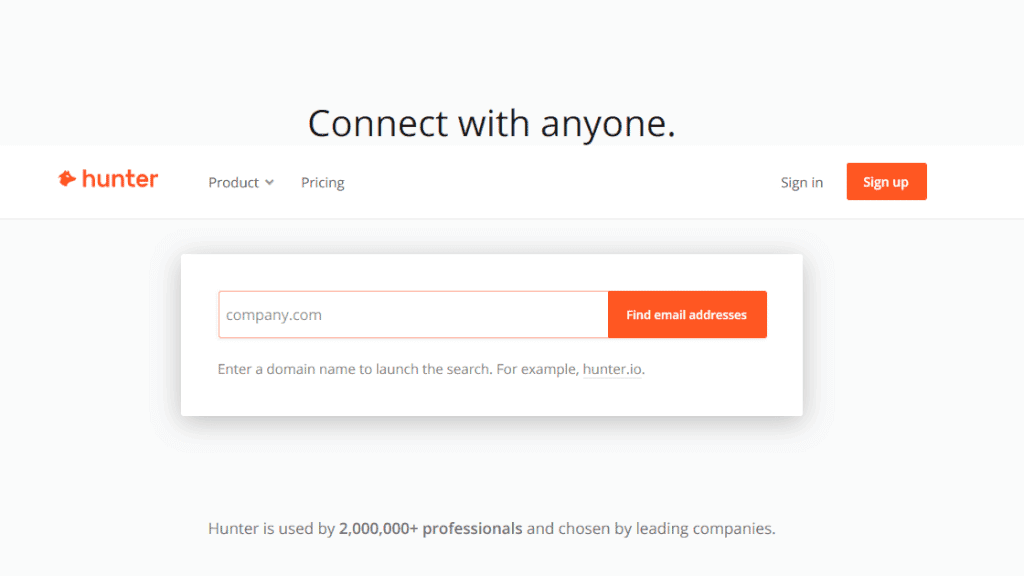Click the Sign in navigation link
This screenshot has height=576, width=1024.
pyautogui.click(x=801, y=181)
